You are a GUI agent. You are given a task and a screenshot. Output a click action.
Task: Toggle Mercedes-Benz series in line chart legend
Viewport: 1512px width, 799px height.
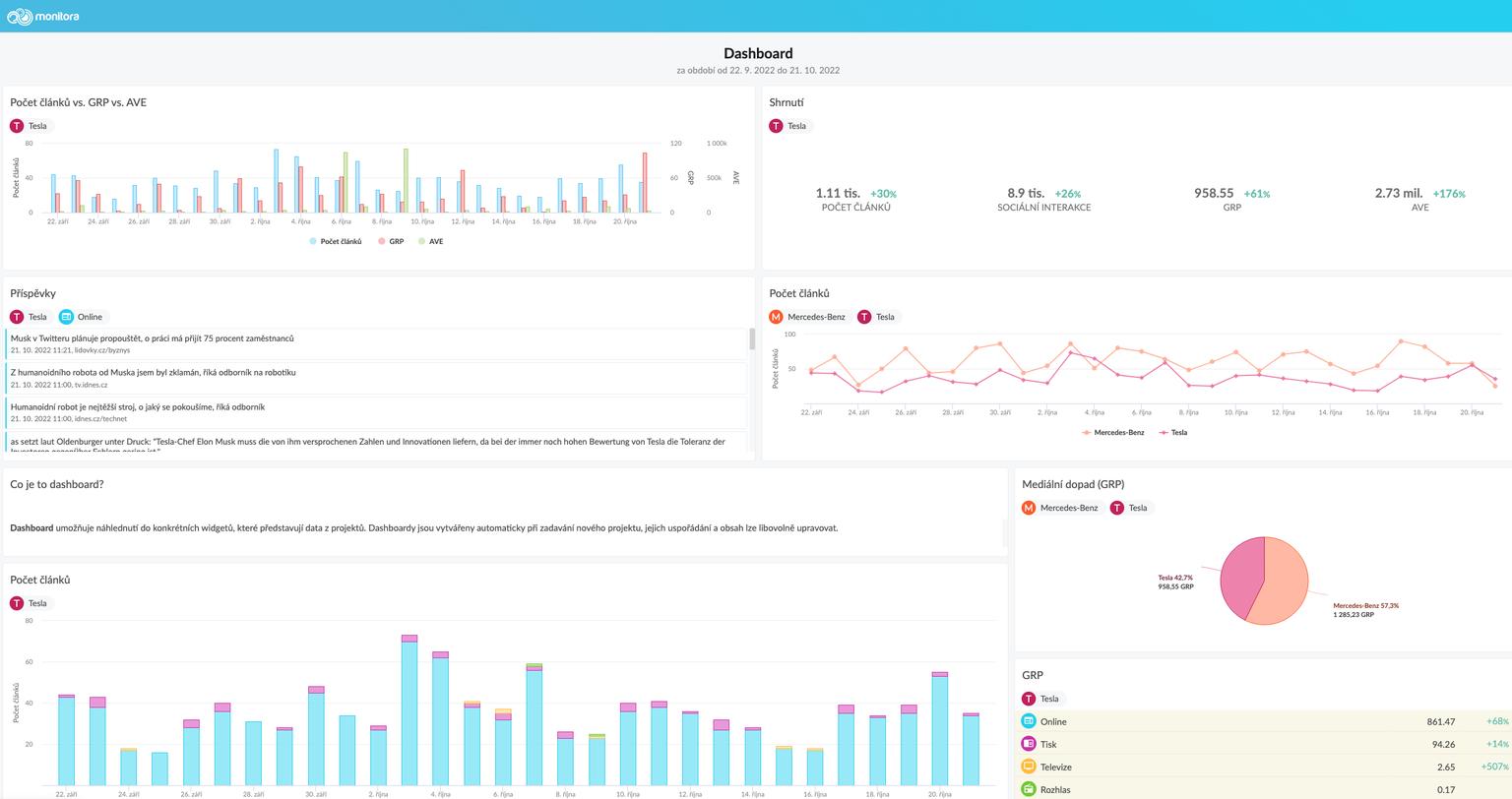pos(1113,432)
